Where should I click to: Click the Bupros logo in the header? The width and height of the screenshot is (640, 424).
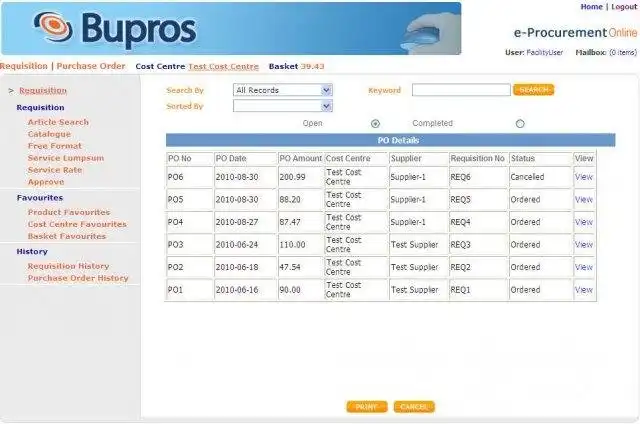(115, 29)
